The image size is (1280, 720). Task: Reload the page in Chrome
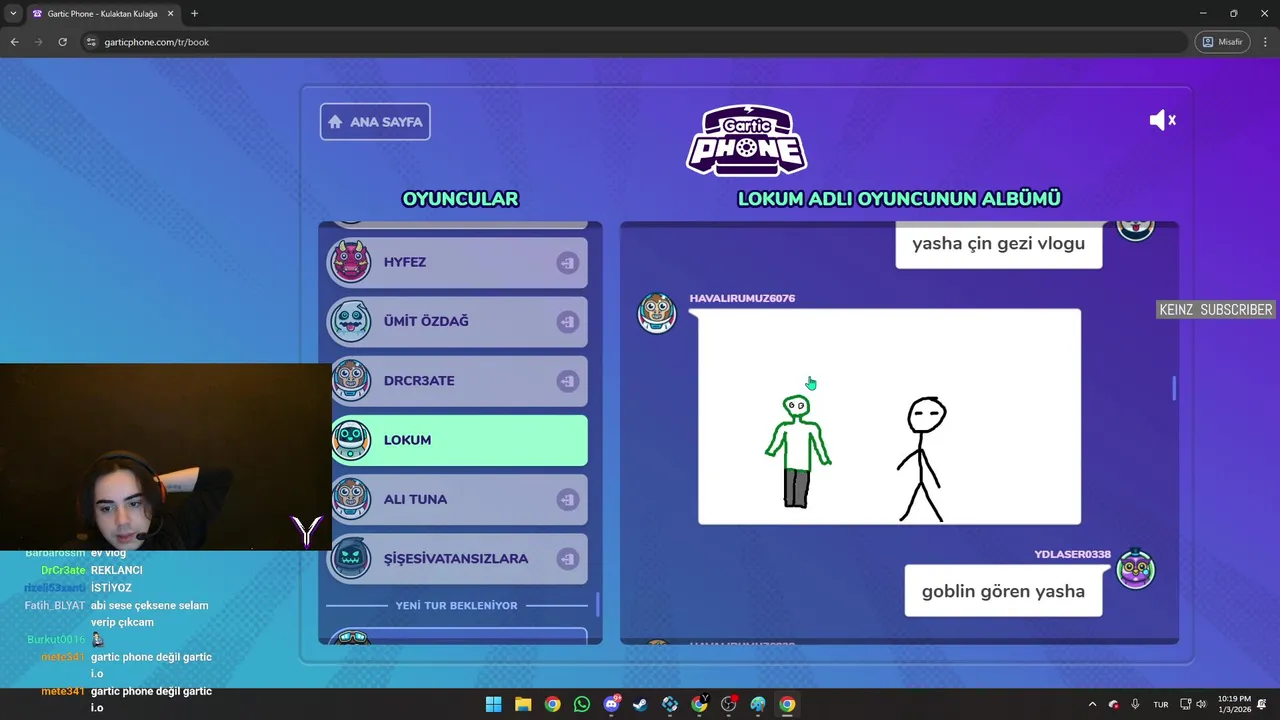62,42
